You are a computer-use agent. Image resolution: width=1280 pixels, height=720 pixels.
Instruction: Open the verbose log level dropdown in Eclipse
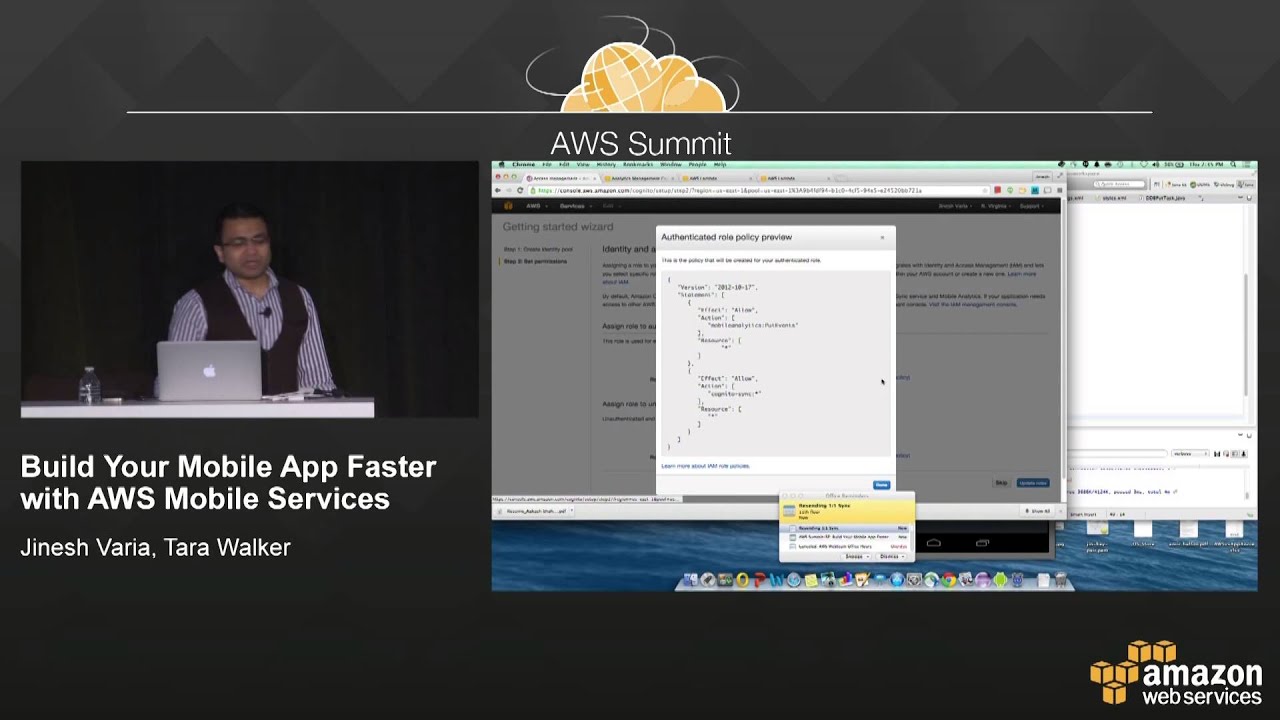click(1189, 453)
